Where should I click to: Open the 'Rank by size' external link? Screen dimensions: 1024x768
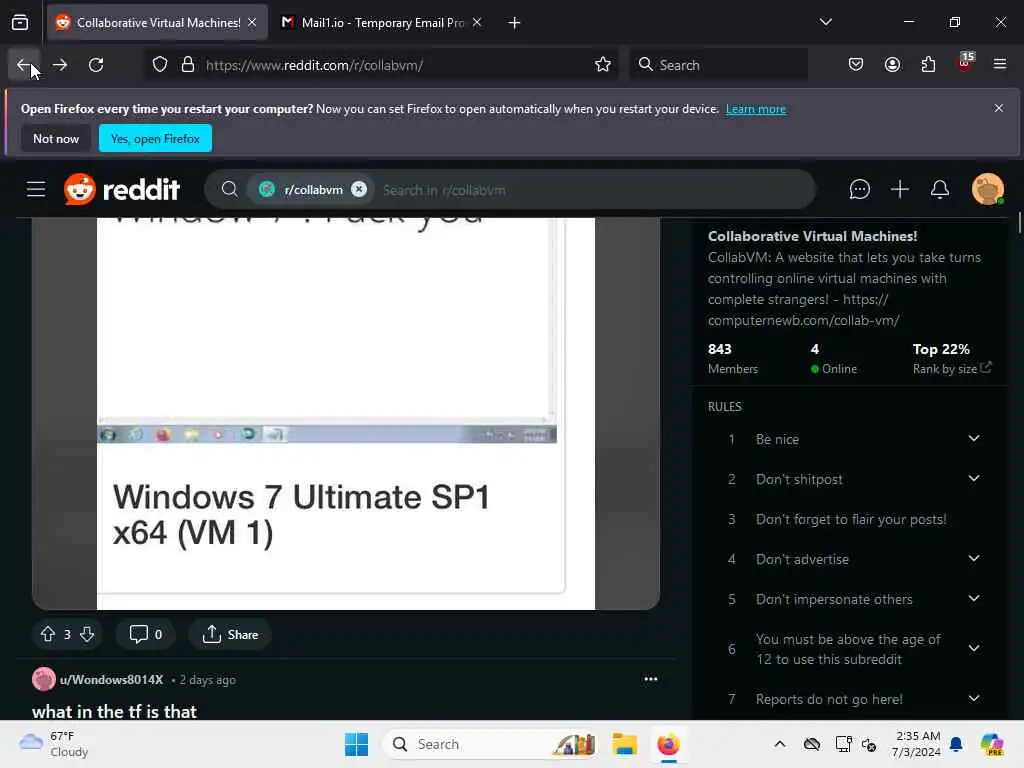pyautogui.click(x=952, y=368)
